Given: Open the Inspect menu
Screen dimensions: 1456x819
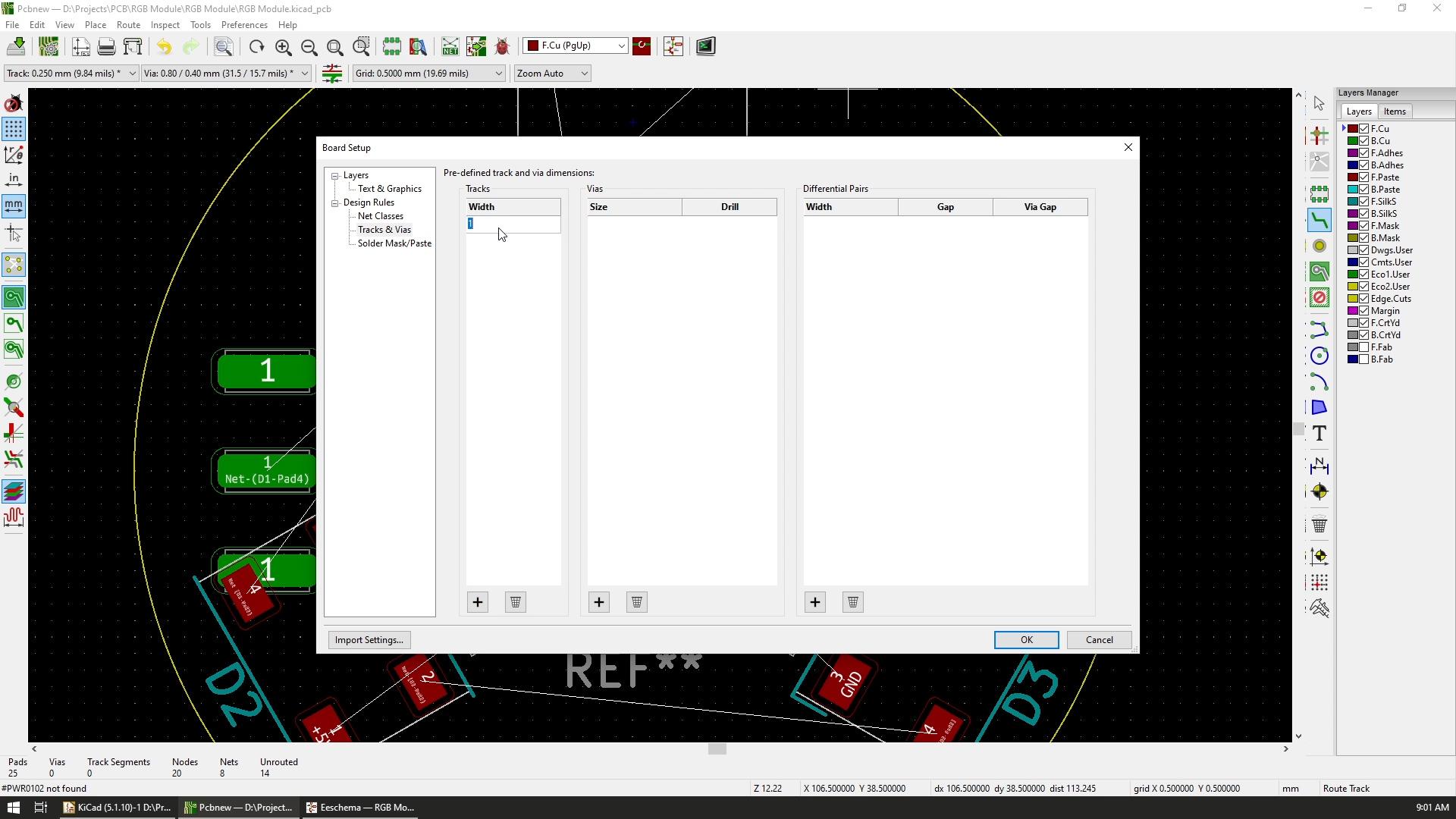Looking at the screenshot, I should pos(165,25).
